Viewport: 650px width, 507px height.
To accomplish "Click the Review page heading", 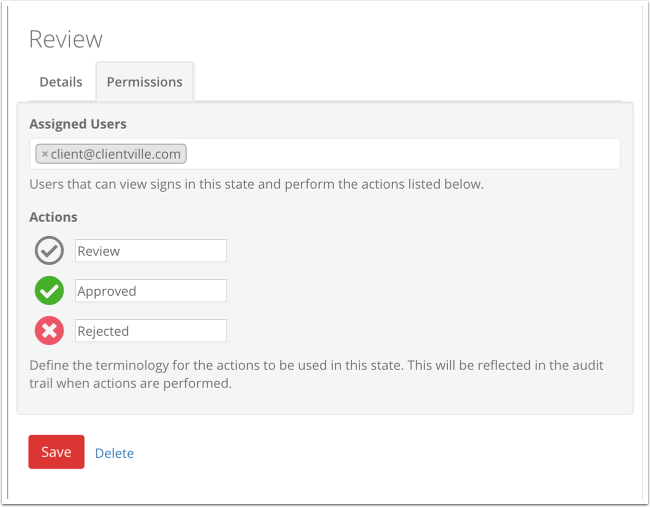I will pos(65,39).
